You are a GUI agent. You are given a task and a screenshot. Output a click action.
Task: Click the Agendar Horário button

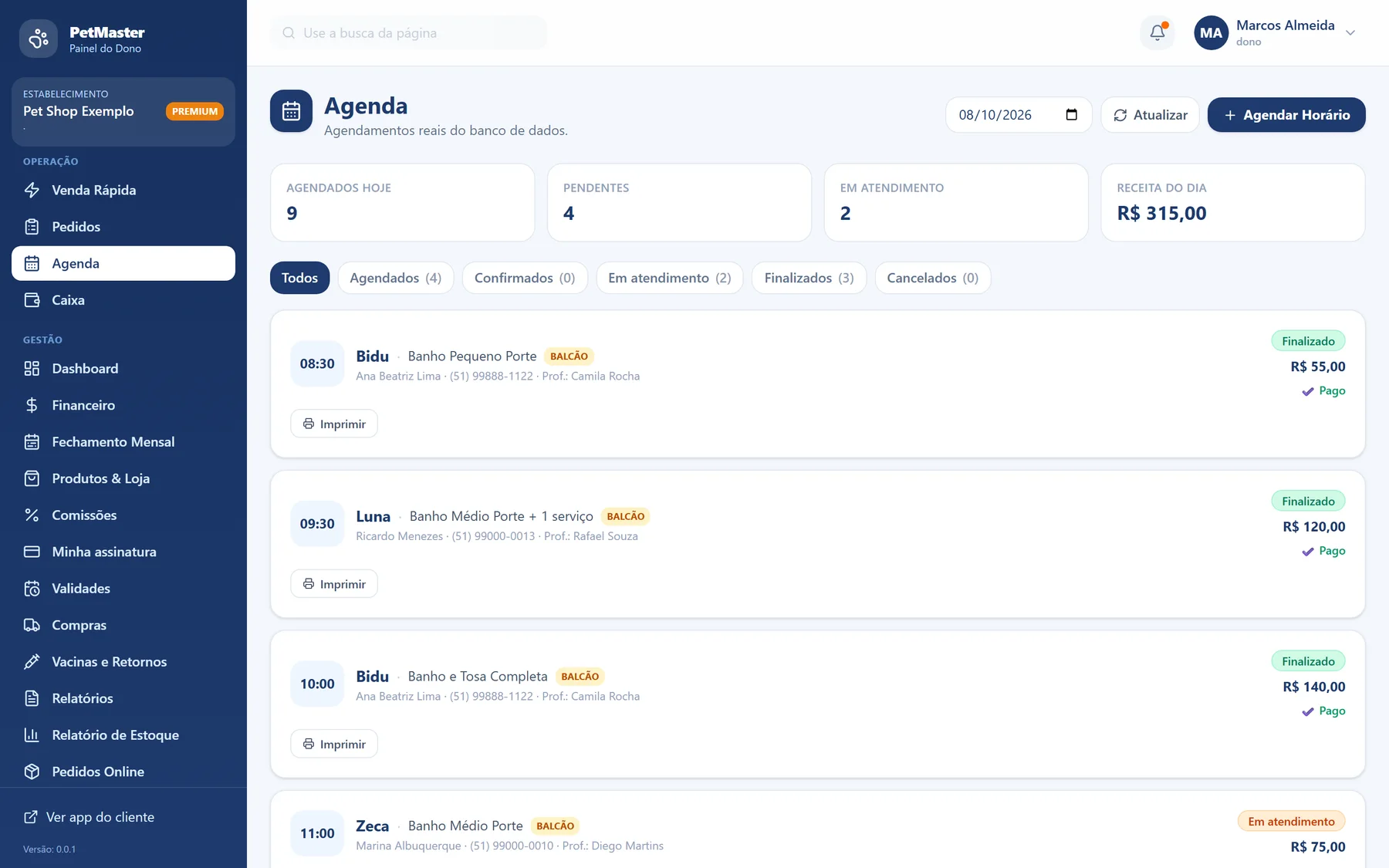tap(1286, 115)
